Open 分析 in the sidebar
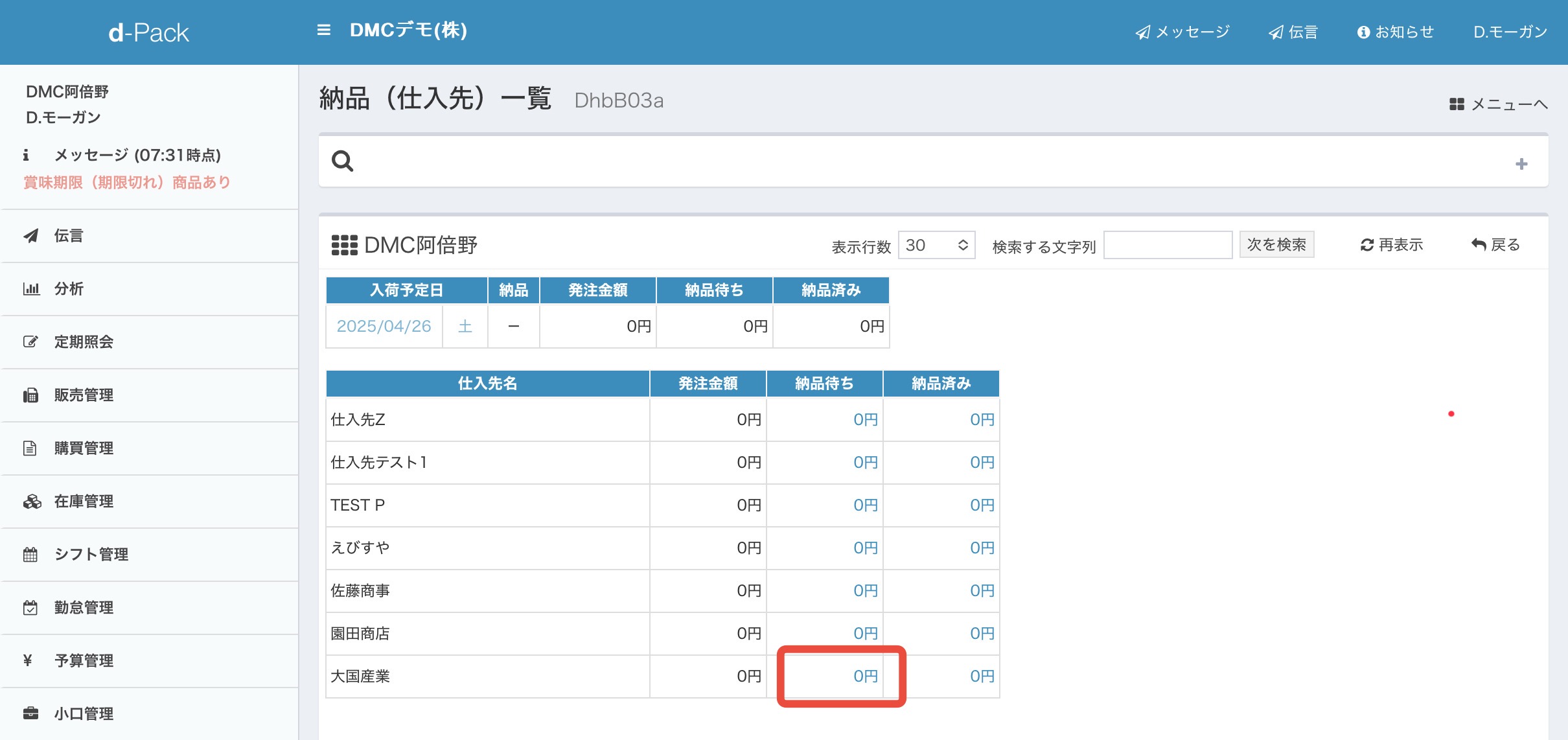The width and height of the screenshot is (1568, 740). click(x=150, y=289)
